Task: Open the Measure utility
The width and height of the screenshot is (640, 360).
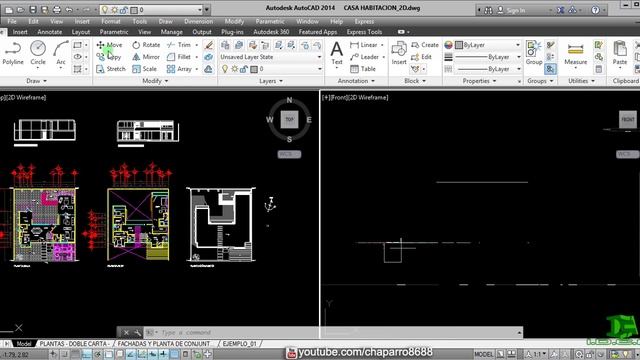Action: (x=576, y=53)
